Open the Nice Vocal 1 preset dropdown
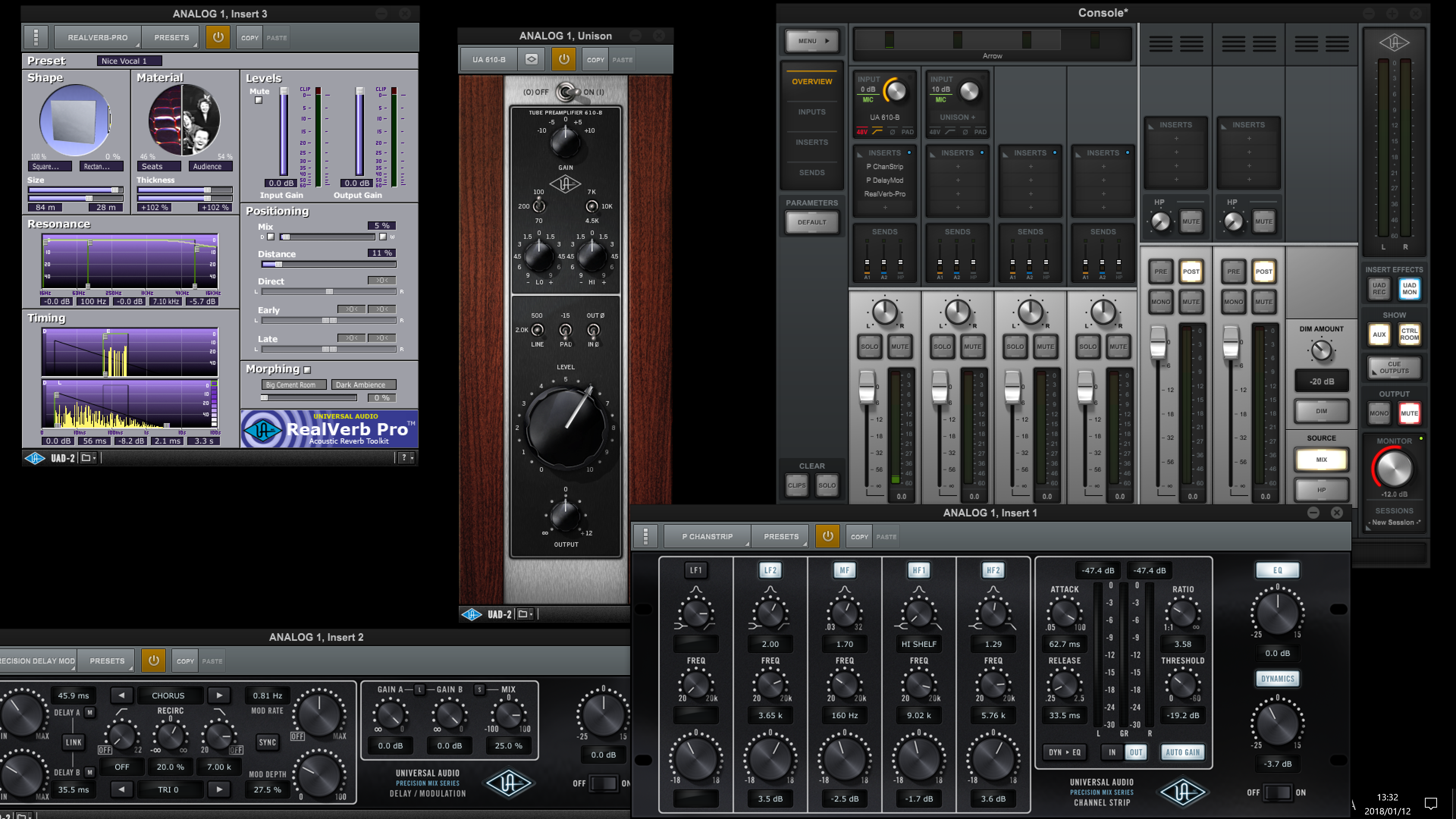The width and height of the screenshot is (1456, 819). (129, 61)
